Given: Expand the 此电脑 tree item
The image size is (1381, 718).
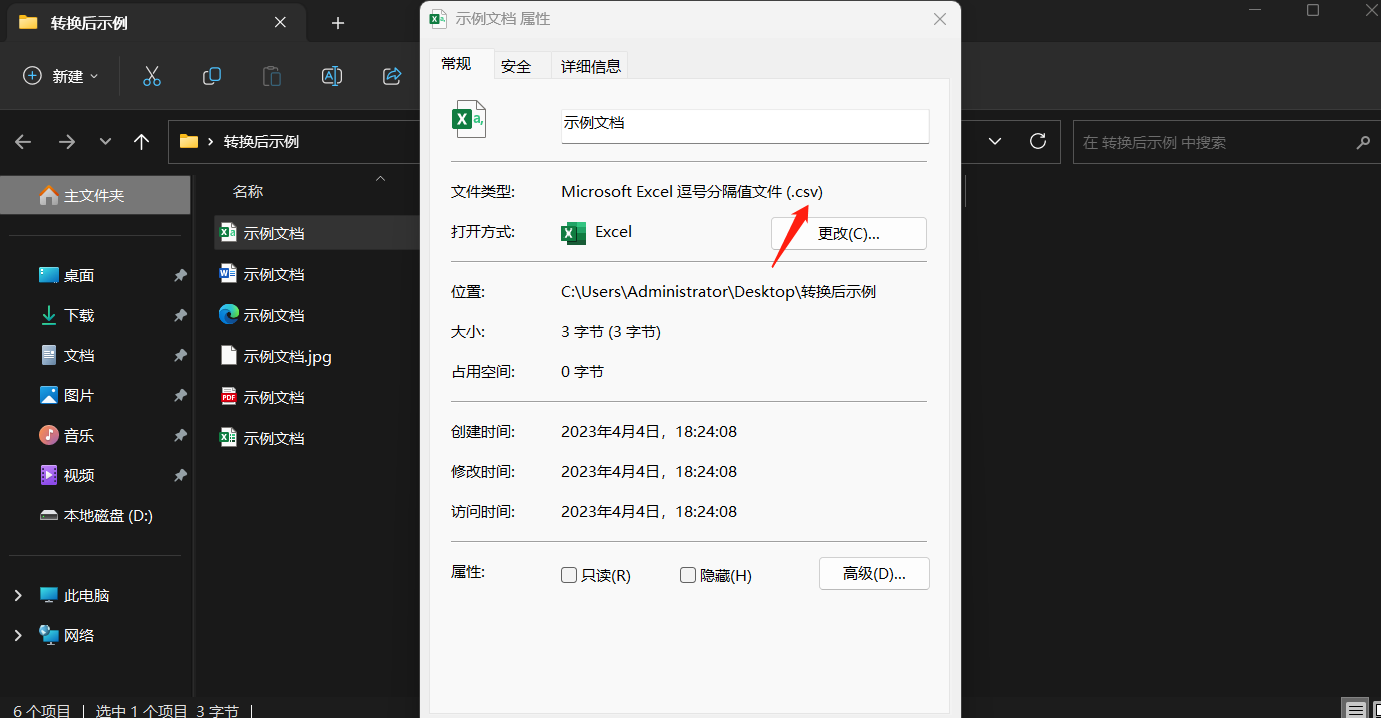Looking at the screenshot, I should tap(18, 594).
